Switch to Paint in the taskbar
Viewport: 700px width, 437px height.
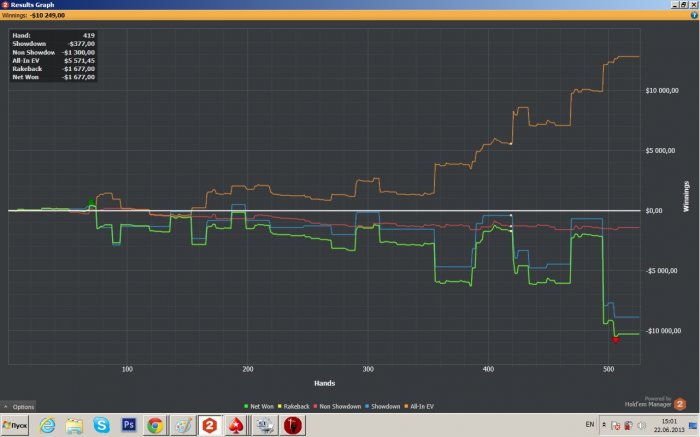pos(183,425)
